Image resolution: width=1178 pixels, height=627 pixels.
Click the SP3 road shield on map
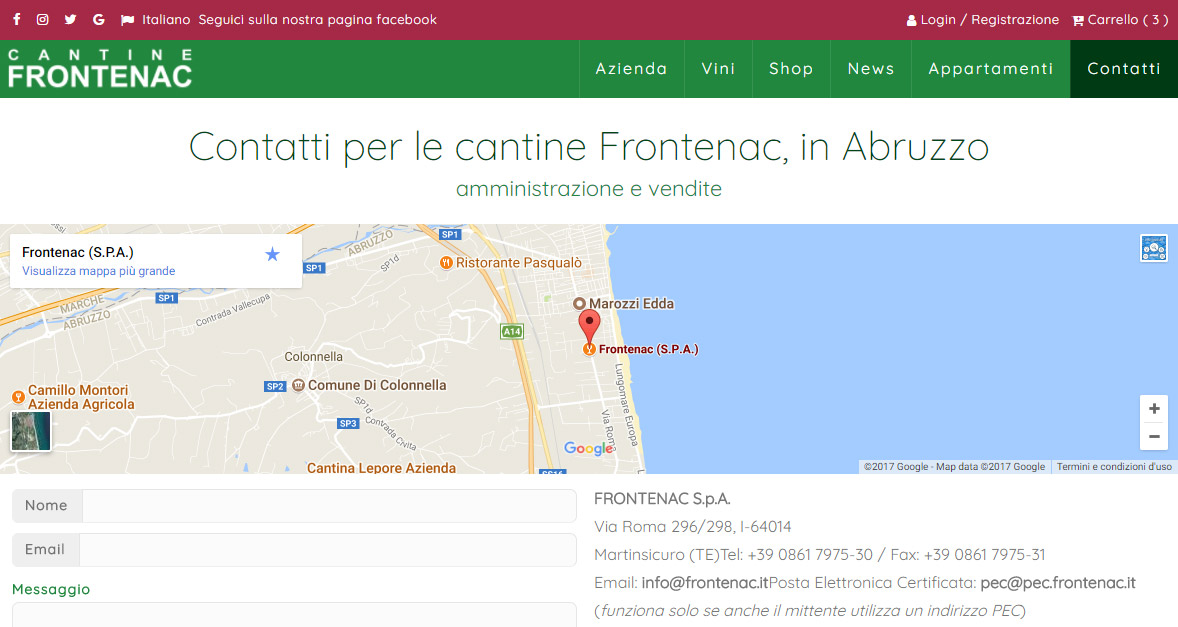tap(348, 424)
